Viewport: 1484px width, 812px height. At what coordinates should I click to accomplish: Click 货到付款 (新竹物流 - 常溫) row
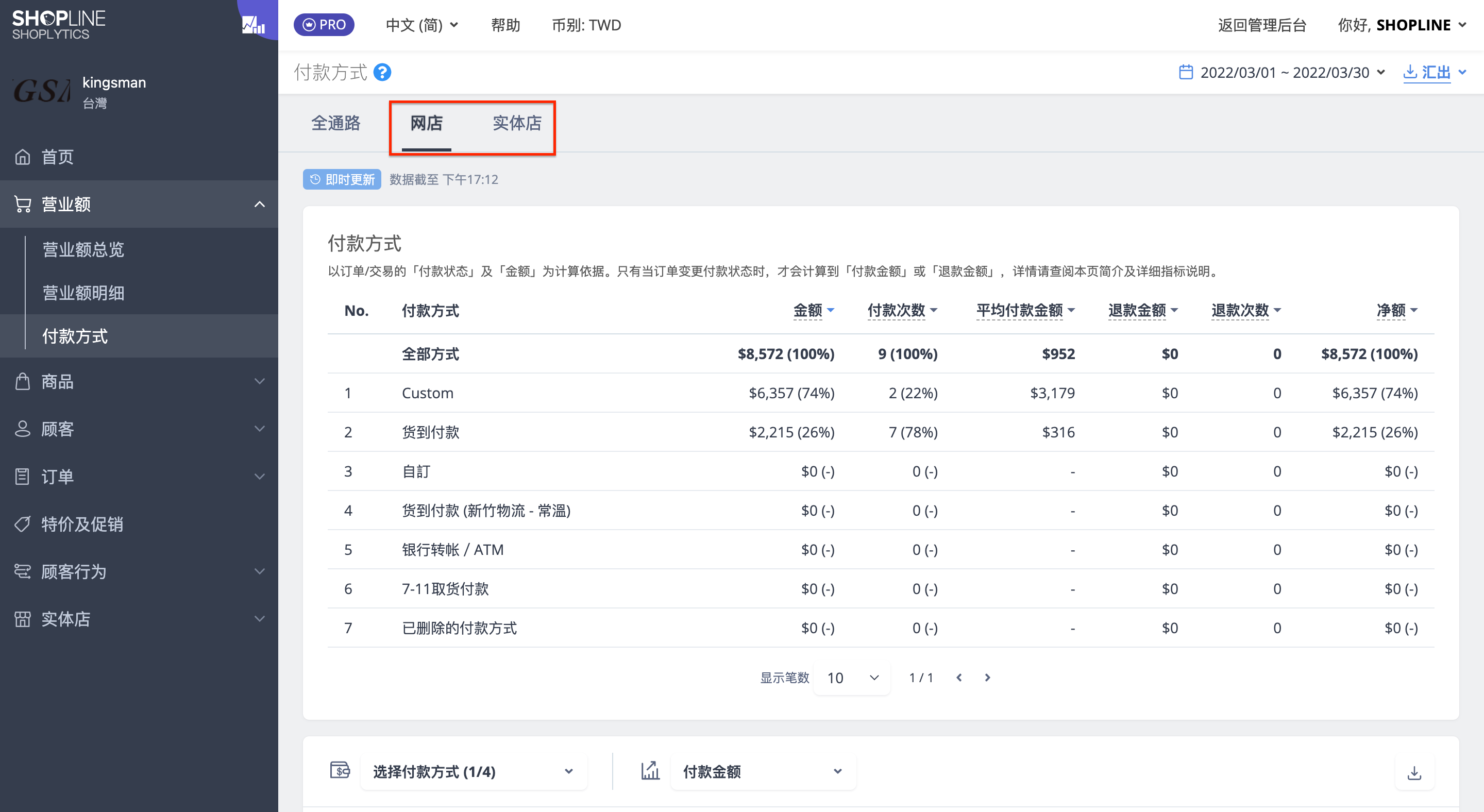click(881, 510)
